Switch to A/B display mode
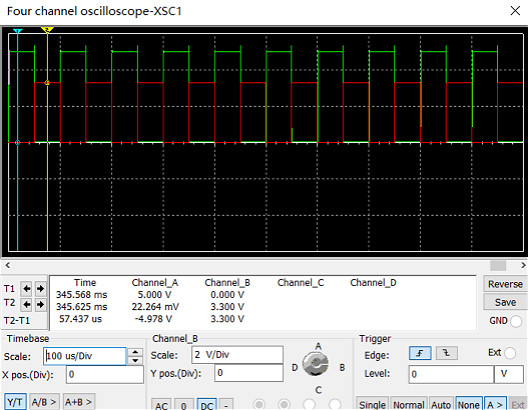 click(x=44, y=402)
